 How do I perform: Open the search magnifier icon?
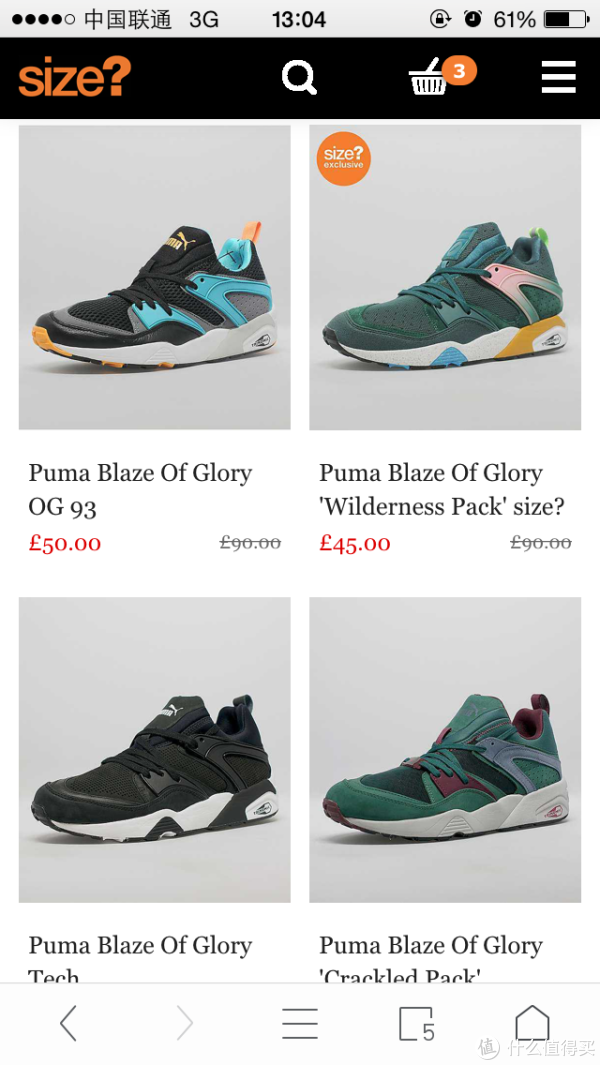tap(300, 77)
